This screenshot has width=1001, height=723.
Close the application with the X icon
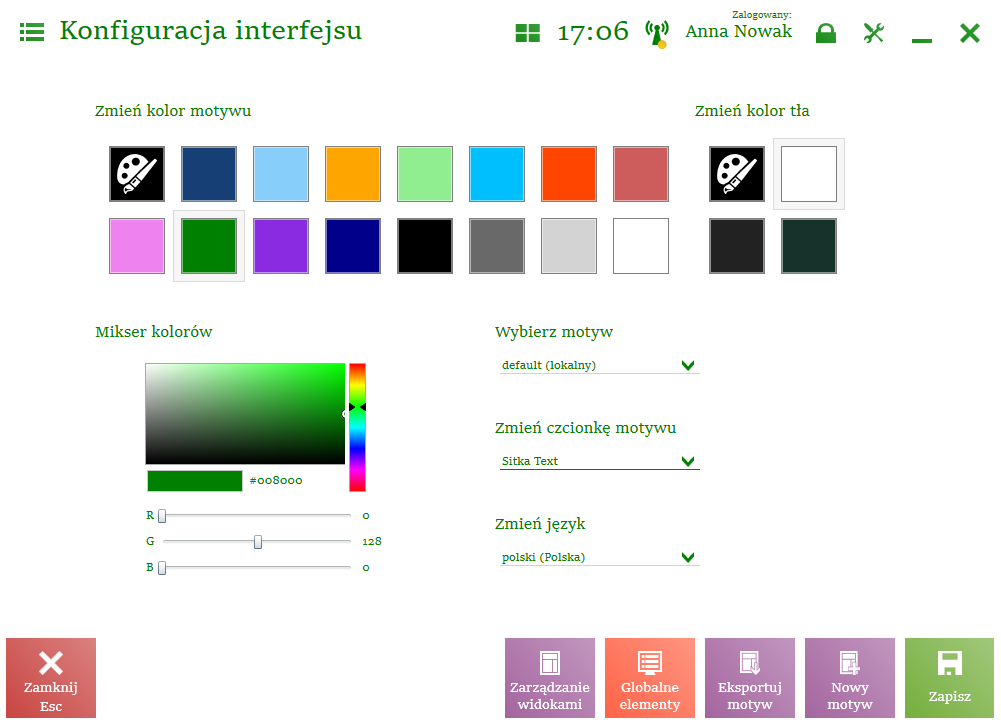[x=969, y=33]
